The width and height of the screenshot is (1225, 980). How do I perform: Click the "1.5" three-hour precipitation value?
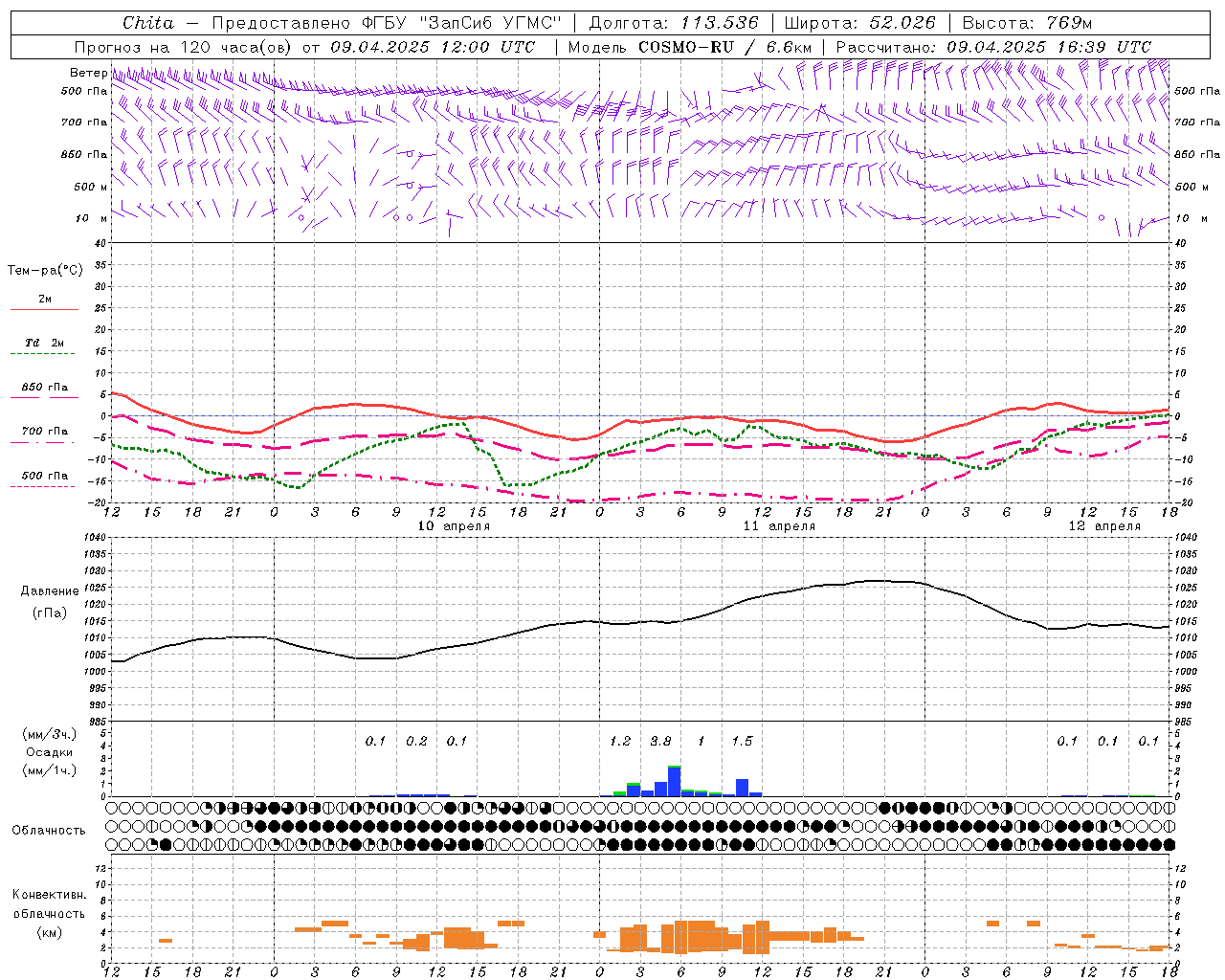(x=742, y=741)
